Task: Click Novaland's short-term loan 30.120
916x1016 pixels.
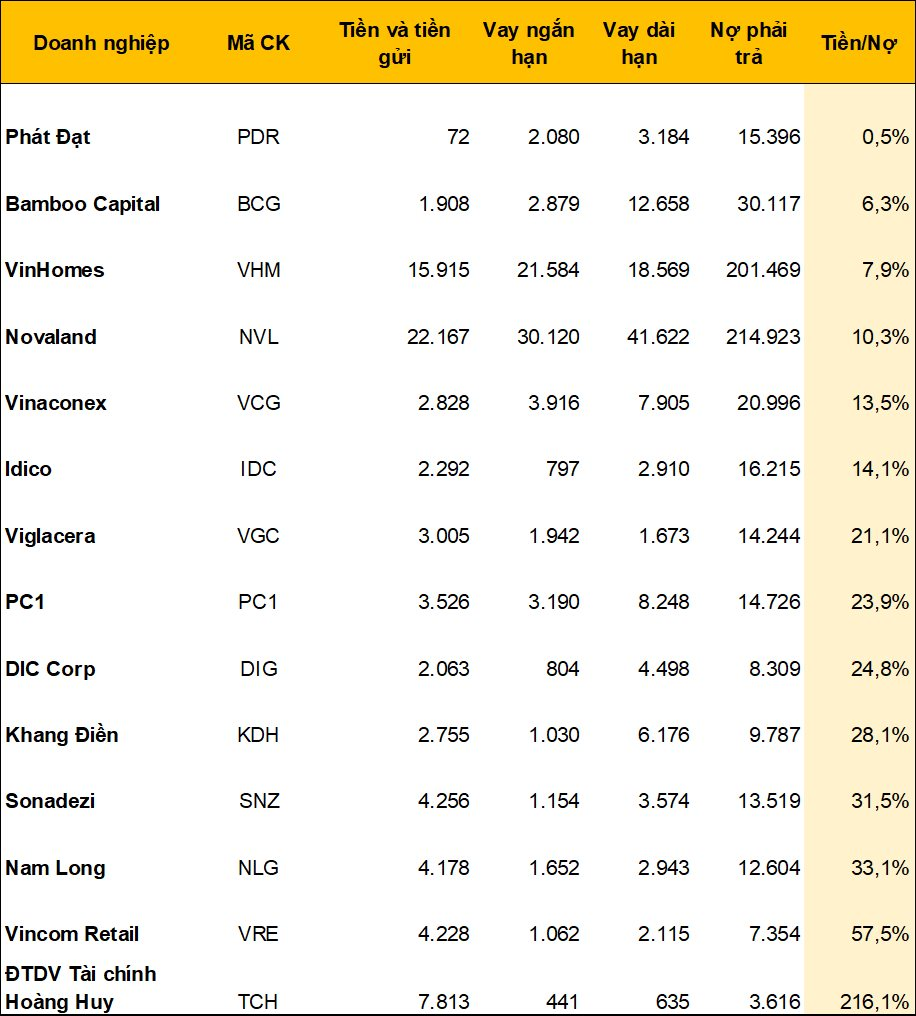Action: 548,337
